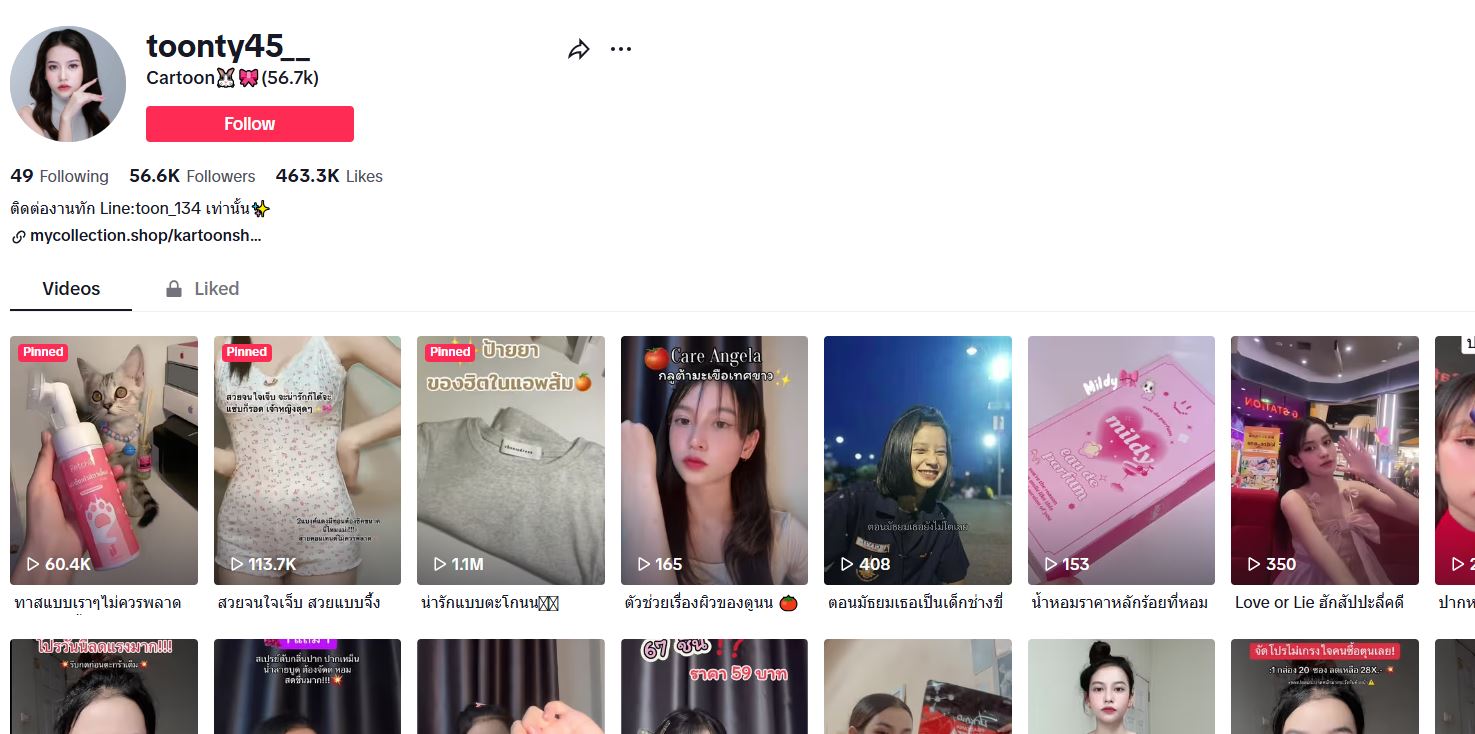The image size is (1475, 734).
Task: Click play icon on 165 video
Action: point(644,564)
